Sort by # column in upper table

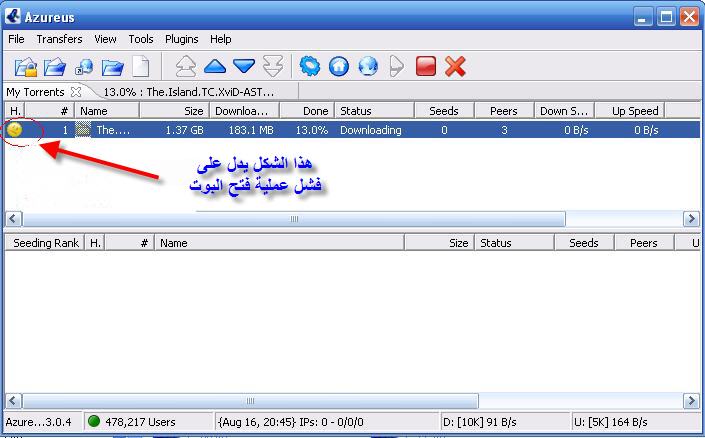click(49, 111)
